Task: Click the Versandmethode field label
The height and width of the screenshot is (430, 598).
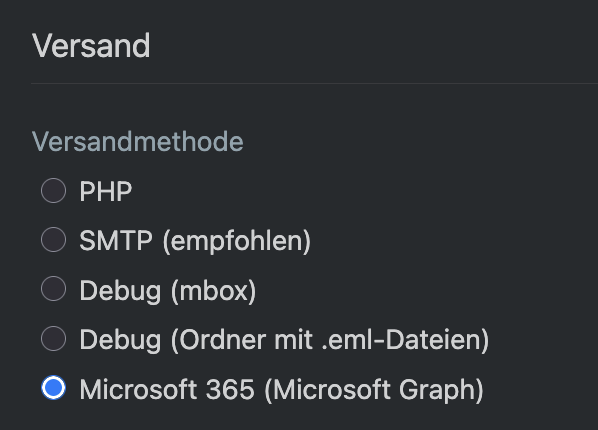Action: [x=138, y=142]
